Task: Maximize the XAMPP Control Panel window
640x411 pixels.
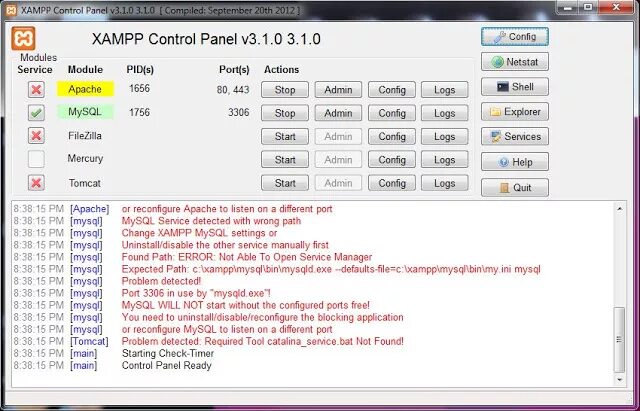Action: point(588,7)
